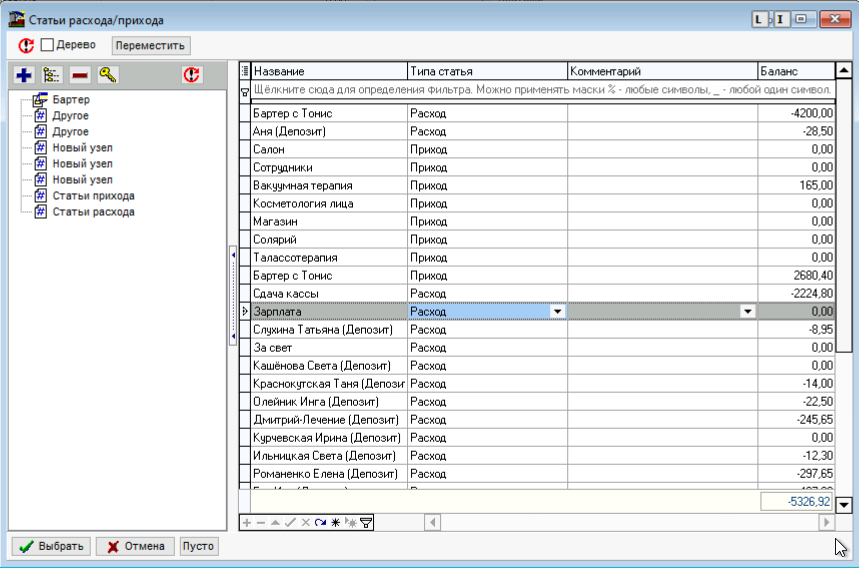Image resolution: width=859 pixels, height=568 pixels.
Task: Click the red minus delete node icon
Action: pyautogui.click(x=80, y=75)
